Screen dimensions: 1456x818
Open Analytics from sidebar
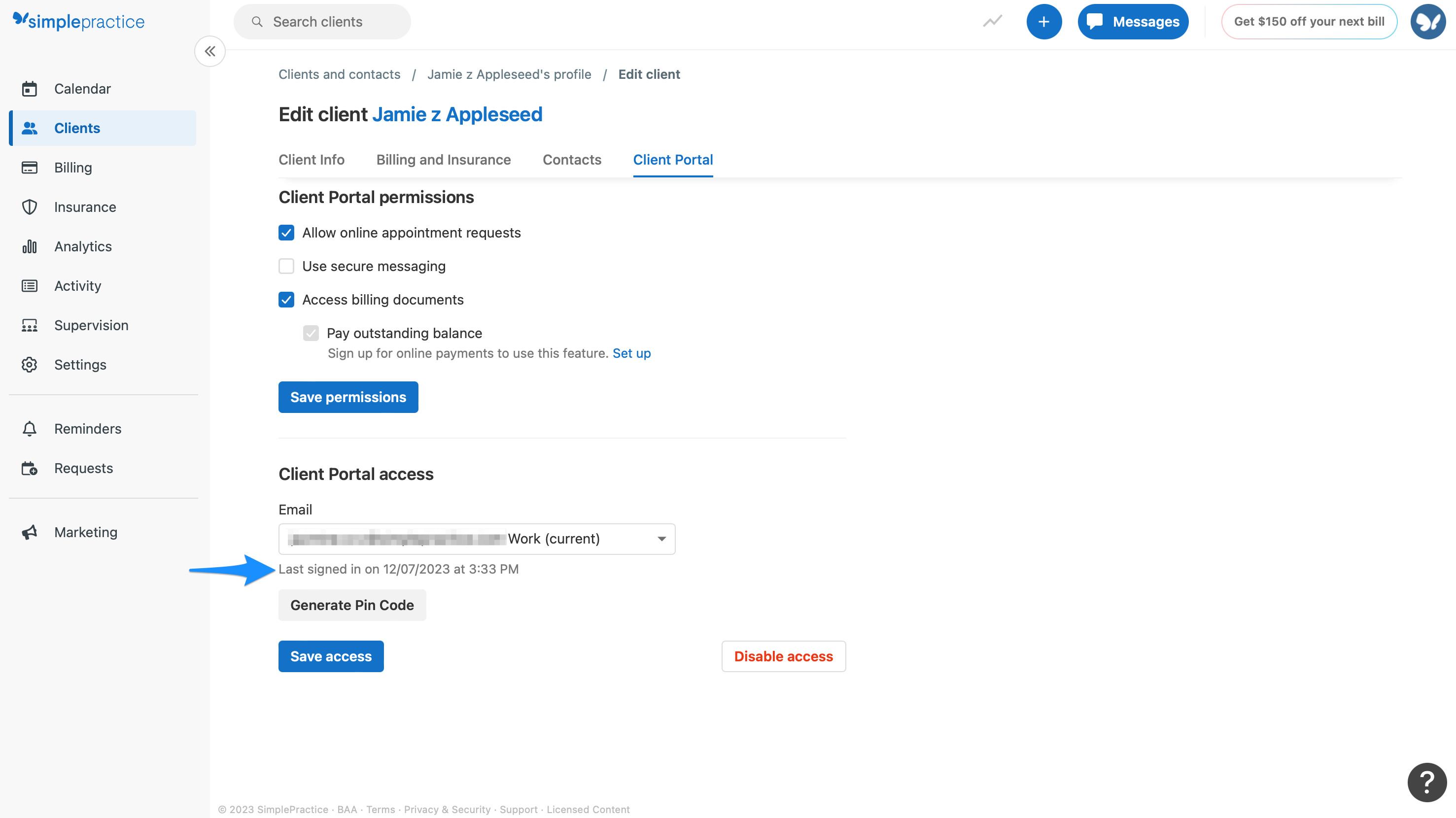click(103, 246)
